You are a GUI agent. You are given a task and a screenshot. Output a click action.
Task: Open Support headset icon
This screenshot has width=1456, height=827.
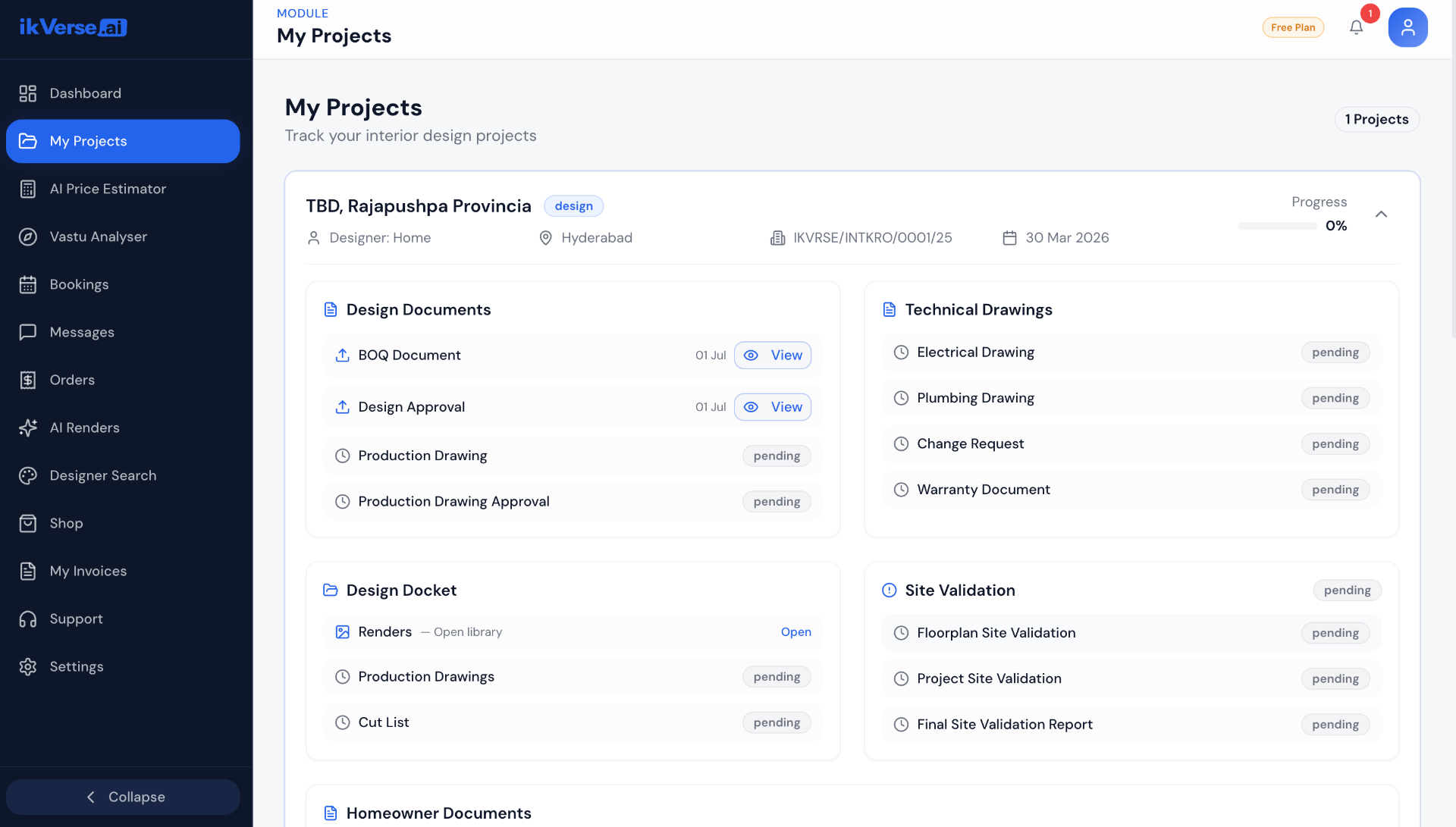tap(28, 619)
